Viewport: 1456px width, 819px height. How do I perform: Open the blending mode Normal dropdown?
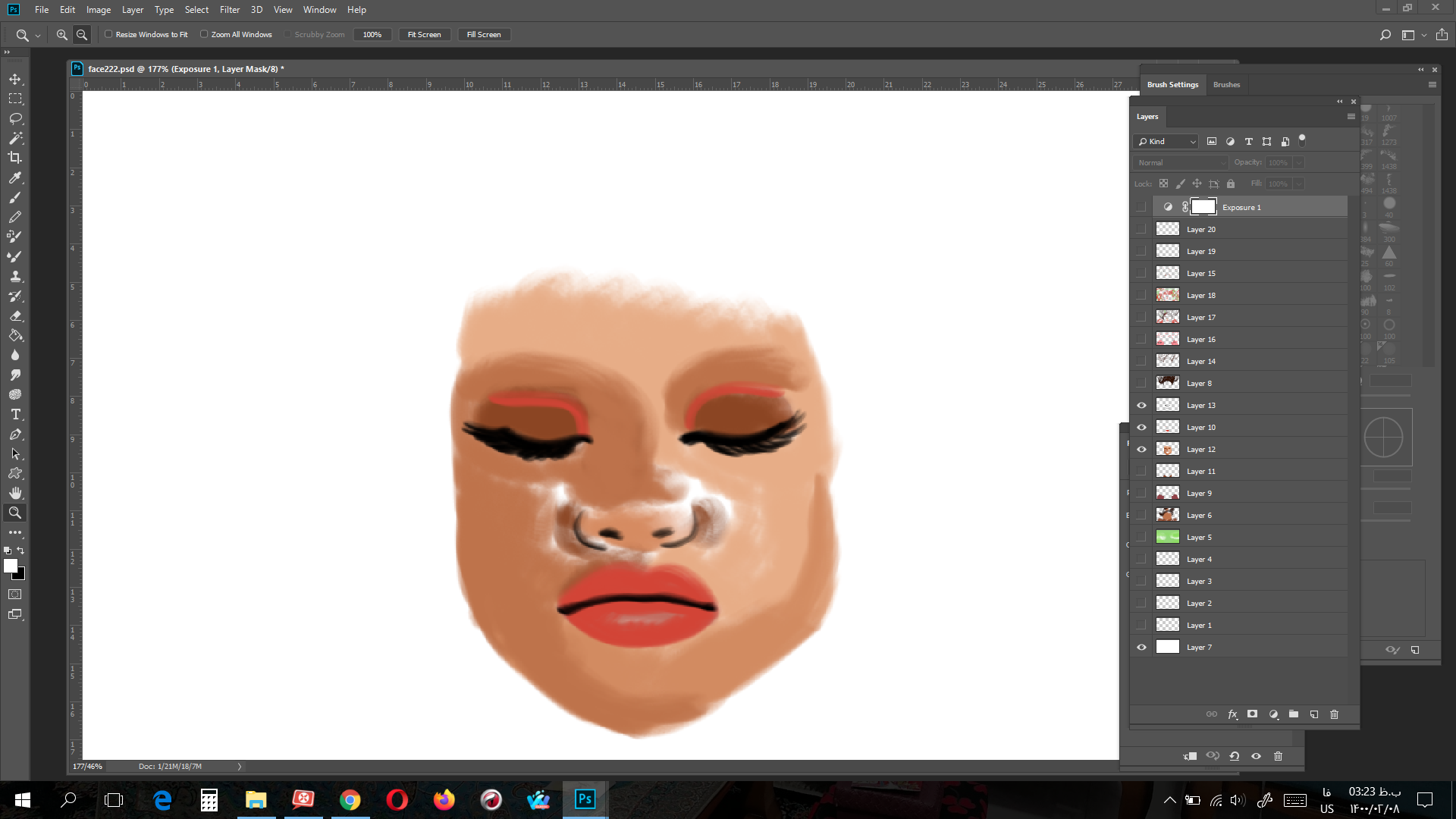(1181, 163)
